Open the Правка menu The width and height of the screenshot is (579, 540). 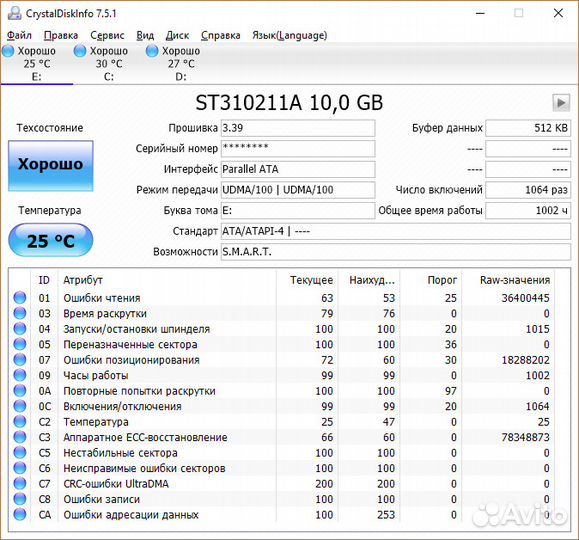pyautogui.click(x=61, y=35)
